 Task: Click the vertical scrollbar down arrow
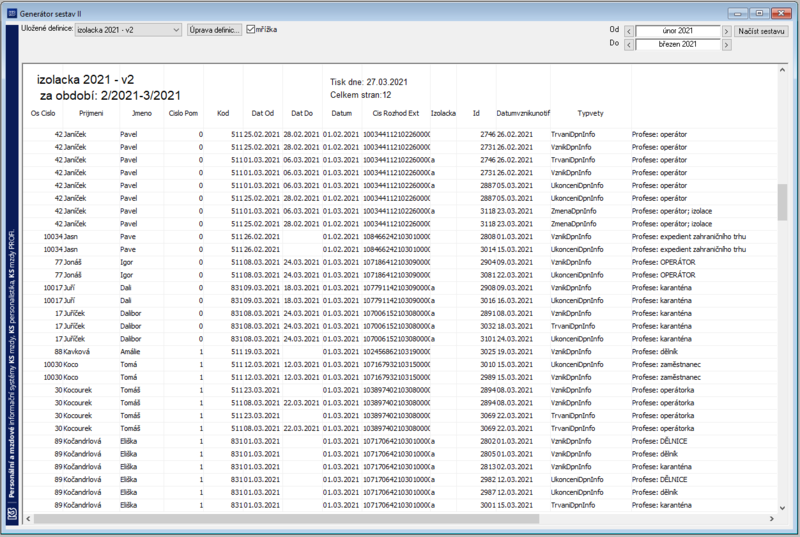pos(782,507)
